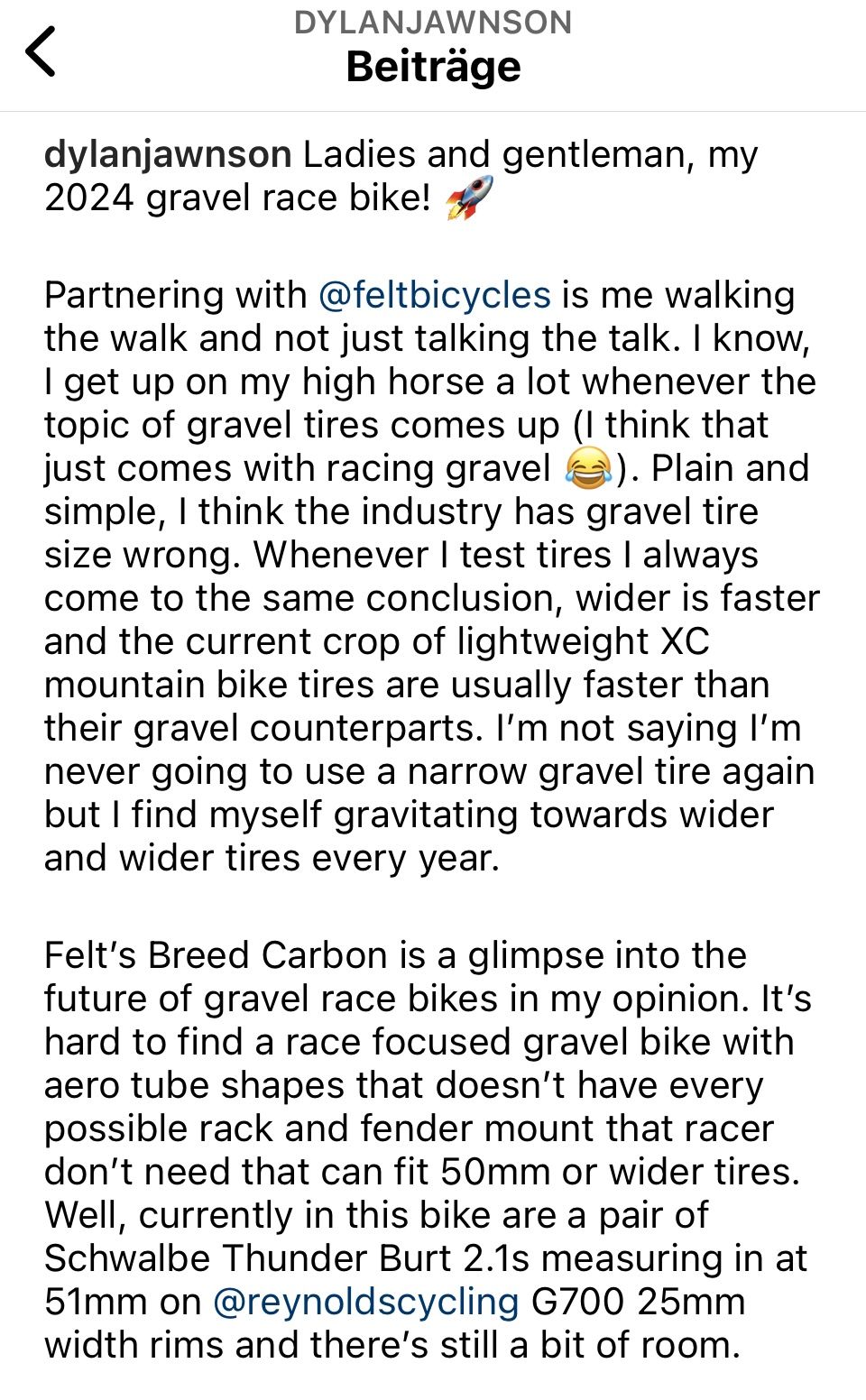Click the "2024 gravel race bike!" text
Screen dimensions: 866x1400
coord(238,198)
